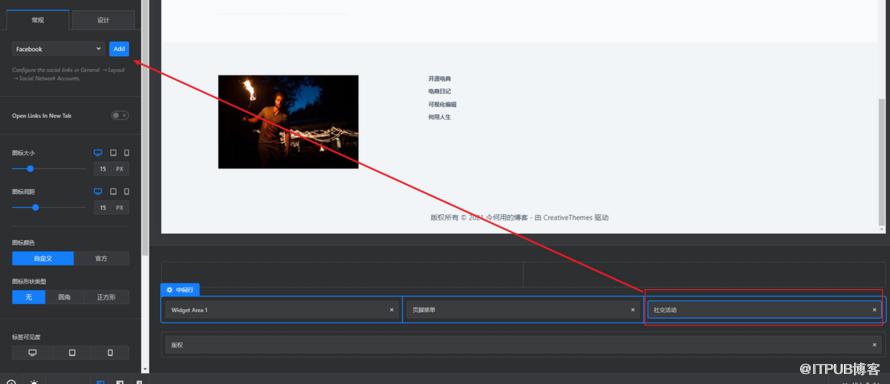Image resolution: width=890 pixels, height=384 pixels.
Task: Open the 可视化编辑 footer menu link
Action: tap(443, 104)
